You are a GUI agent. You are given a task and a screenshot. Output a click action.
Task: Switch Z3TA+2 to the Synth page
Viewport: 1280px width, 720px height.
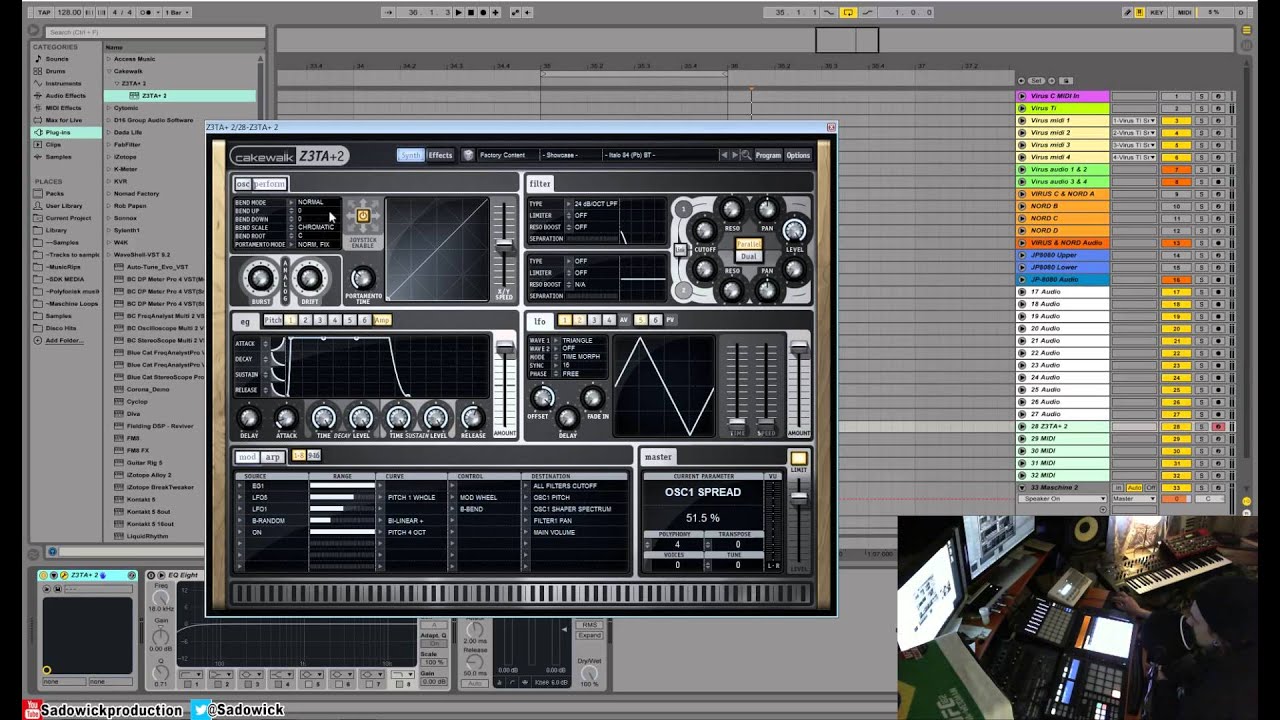click(x=410, y=155)
